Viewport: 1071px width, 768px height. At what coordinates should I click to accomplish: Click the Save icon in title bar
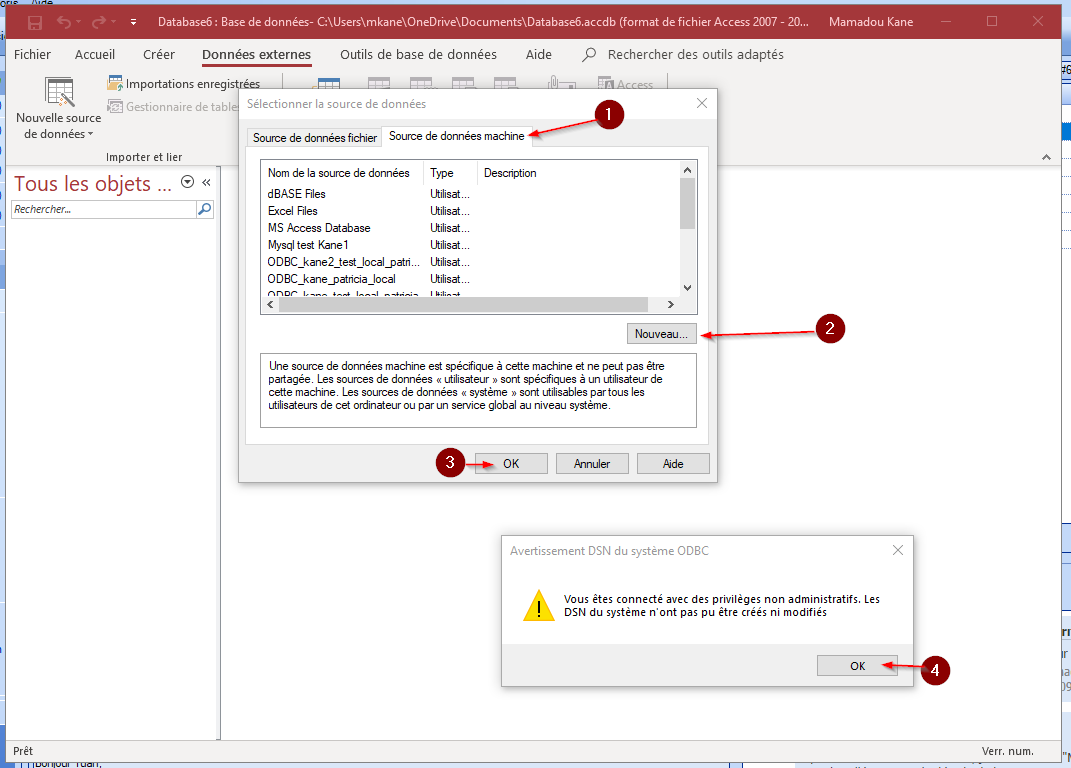pos(35,22)
